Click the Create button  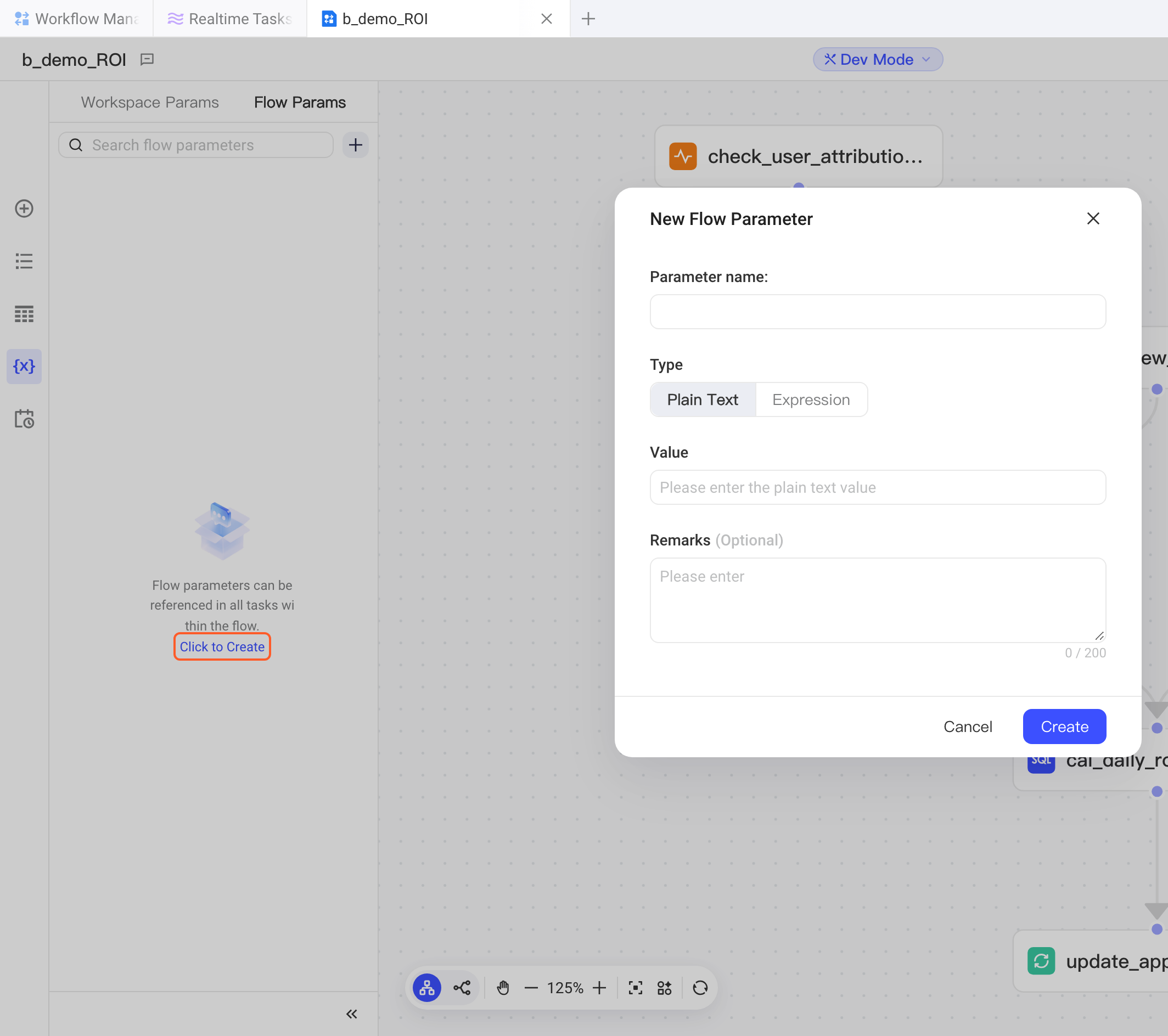coord(1065,727)
